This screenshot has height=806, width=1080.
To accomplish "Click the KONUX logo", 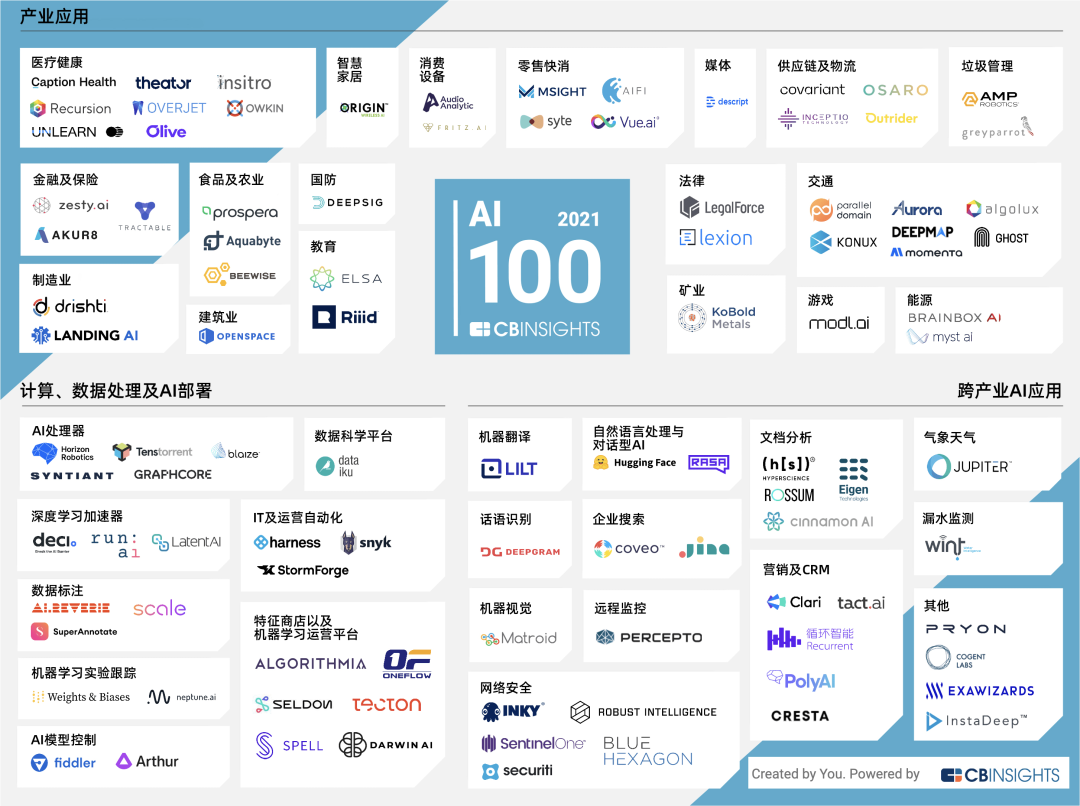I will click(x=844, y=242).
